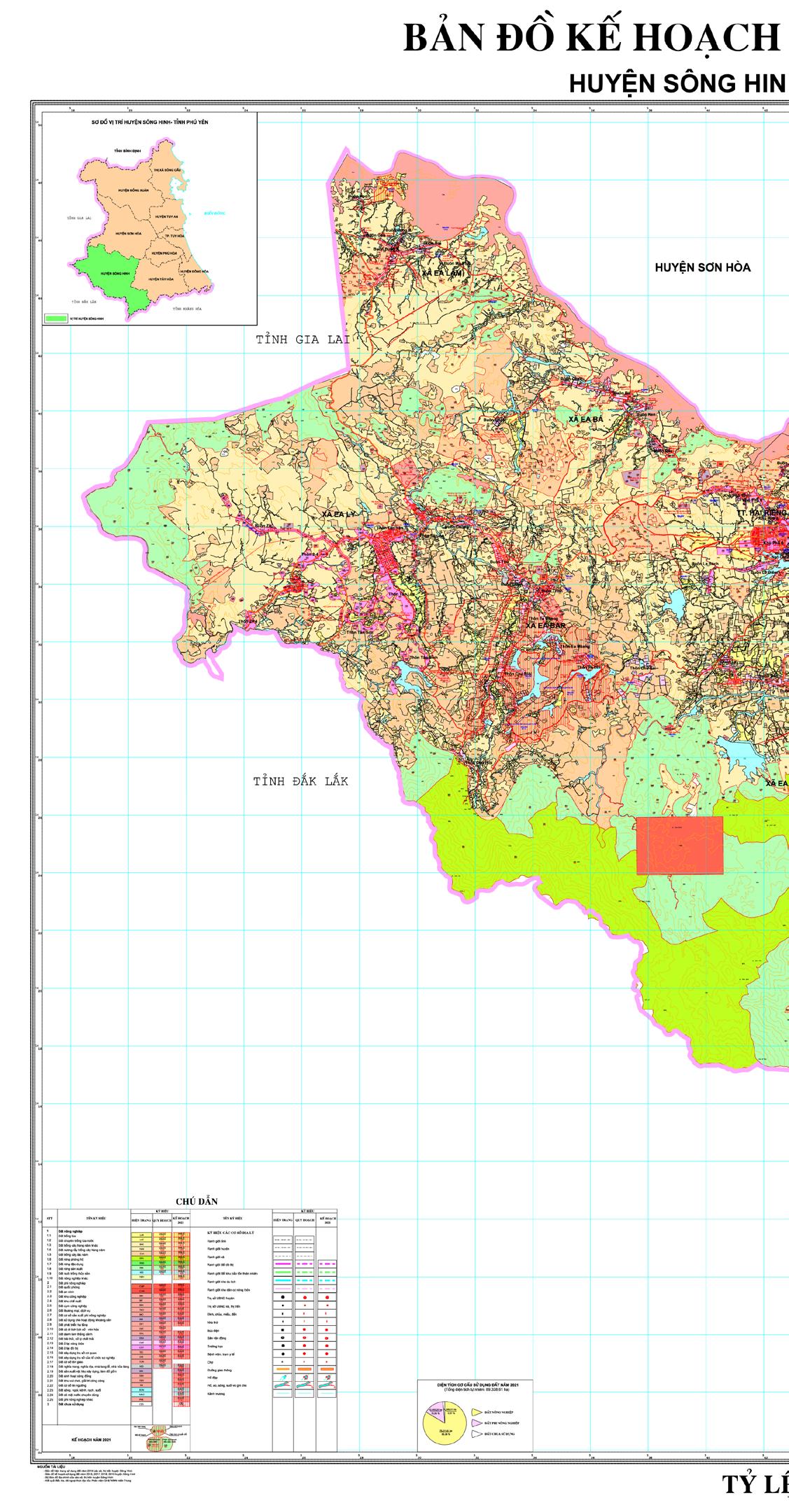Click the 'Ranh giới huyện' legend entry
Image resolution: width=789 pixels, height=1512 pixels.
[218, 1249]
